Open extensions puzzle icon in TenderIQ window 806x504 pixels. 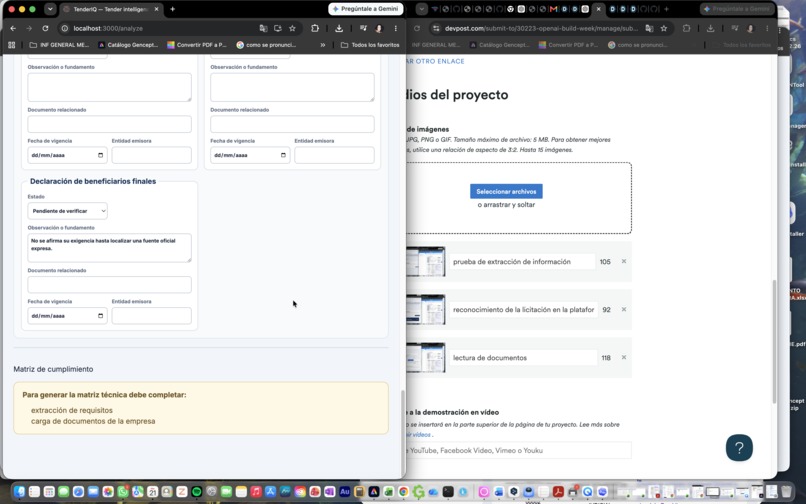point(315,28)
